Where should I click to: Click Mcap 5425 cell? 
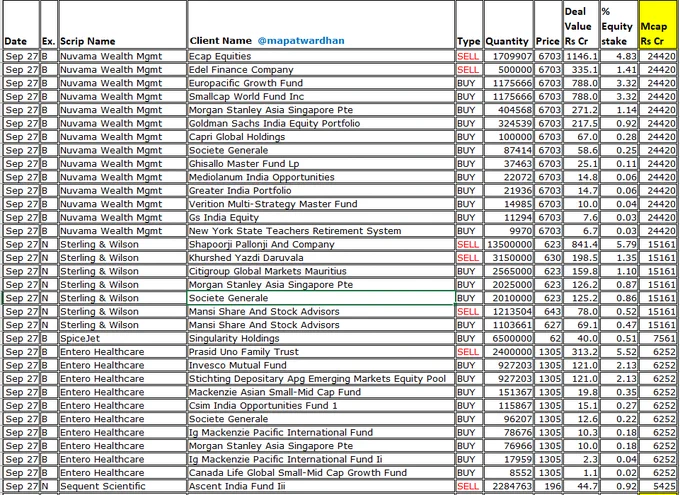point(657,486)
